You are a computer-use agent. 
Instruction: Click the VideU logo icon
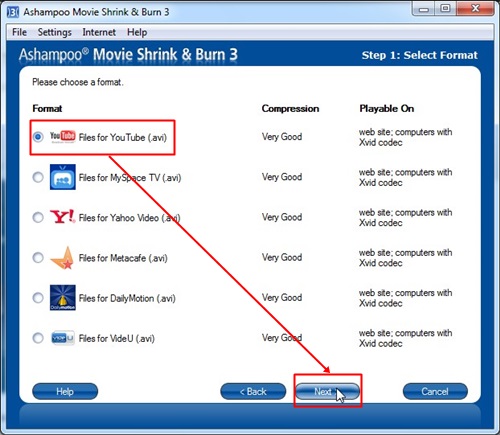click(x=63, y=338)
